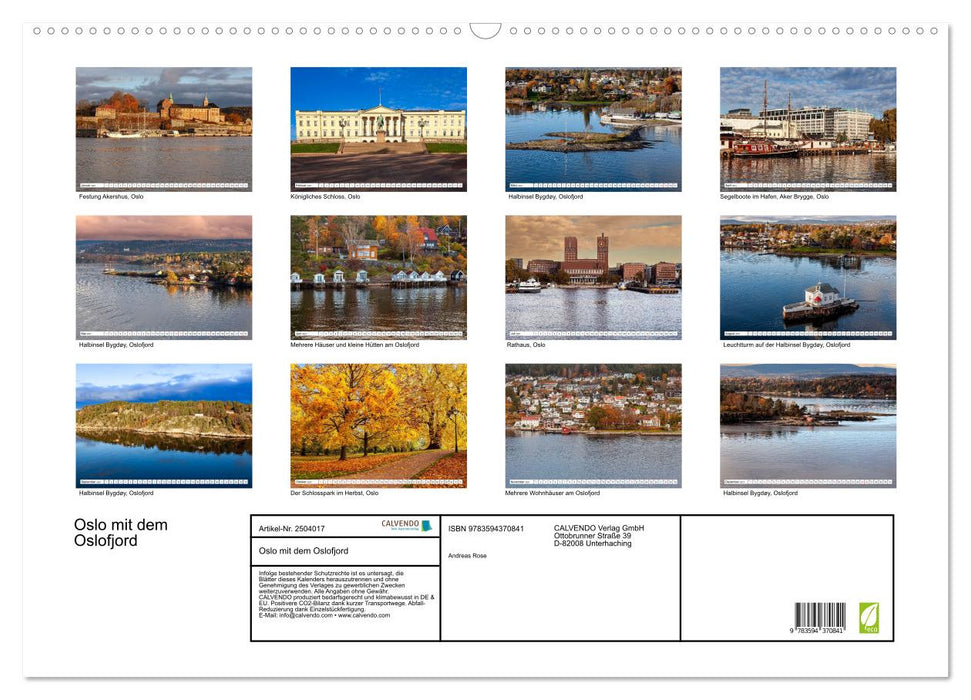Click the copyright notice paragraph beginning 'Infolge bestehender Schutzrechte'
Image resolution: width=971 pixels, height=700 pixels.
click(347, 594)
